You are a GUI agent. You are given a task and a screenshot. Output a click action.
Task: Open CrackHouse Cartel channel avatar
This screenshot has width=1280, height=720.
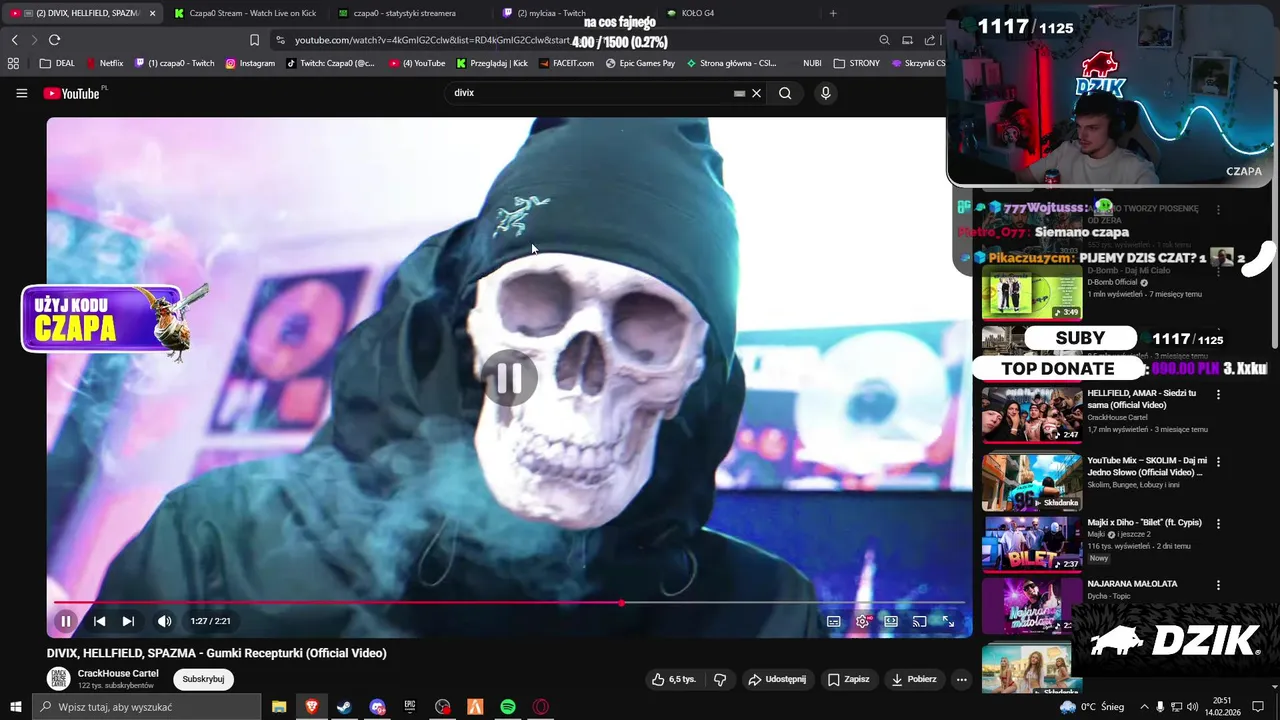point(59,679)
